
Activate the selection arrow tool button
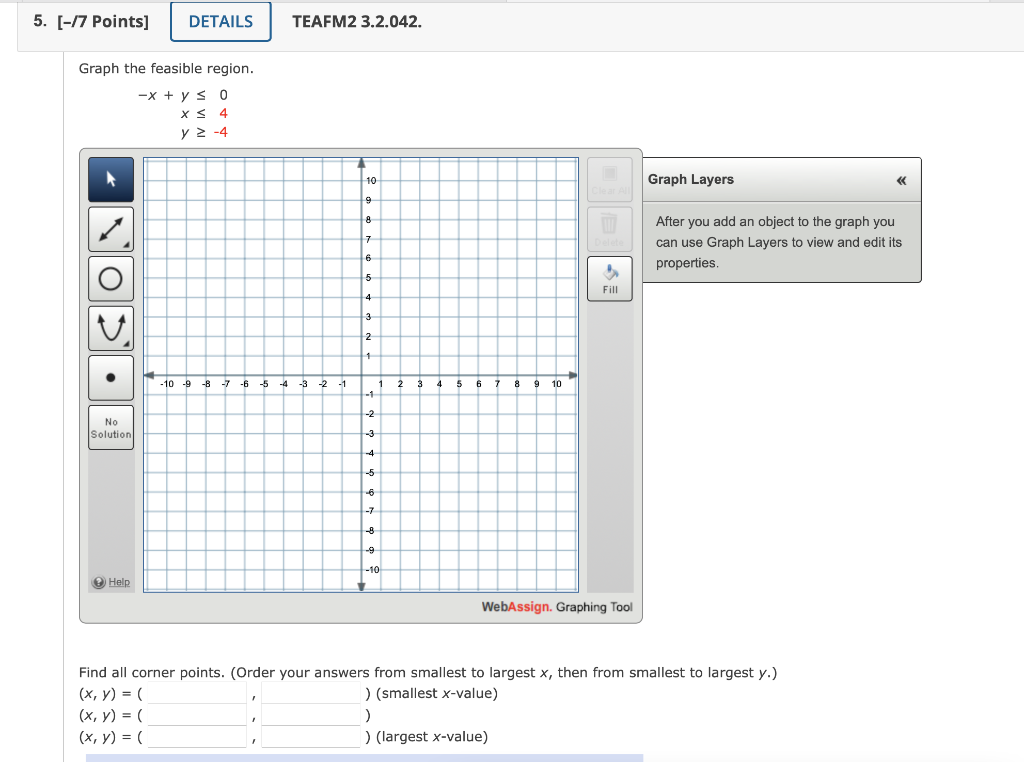tap(110, 179)
